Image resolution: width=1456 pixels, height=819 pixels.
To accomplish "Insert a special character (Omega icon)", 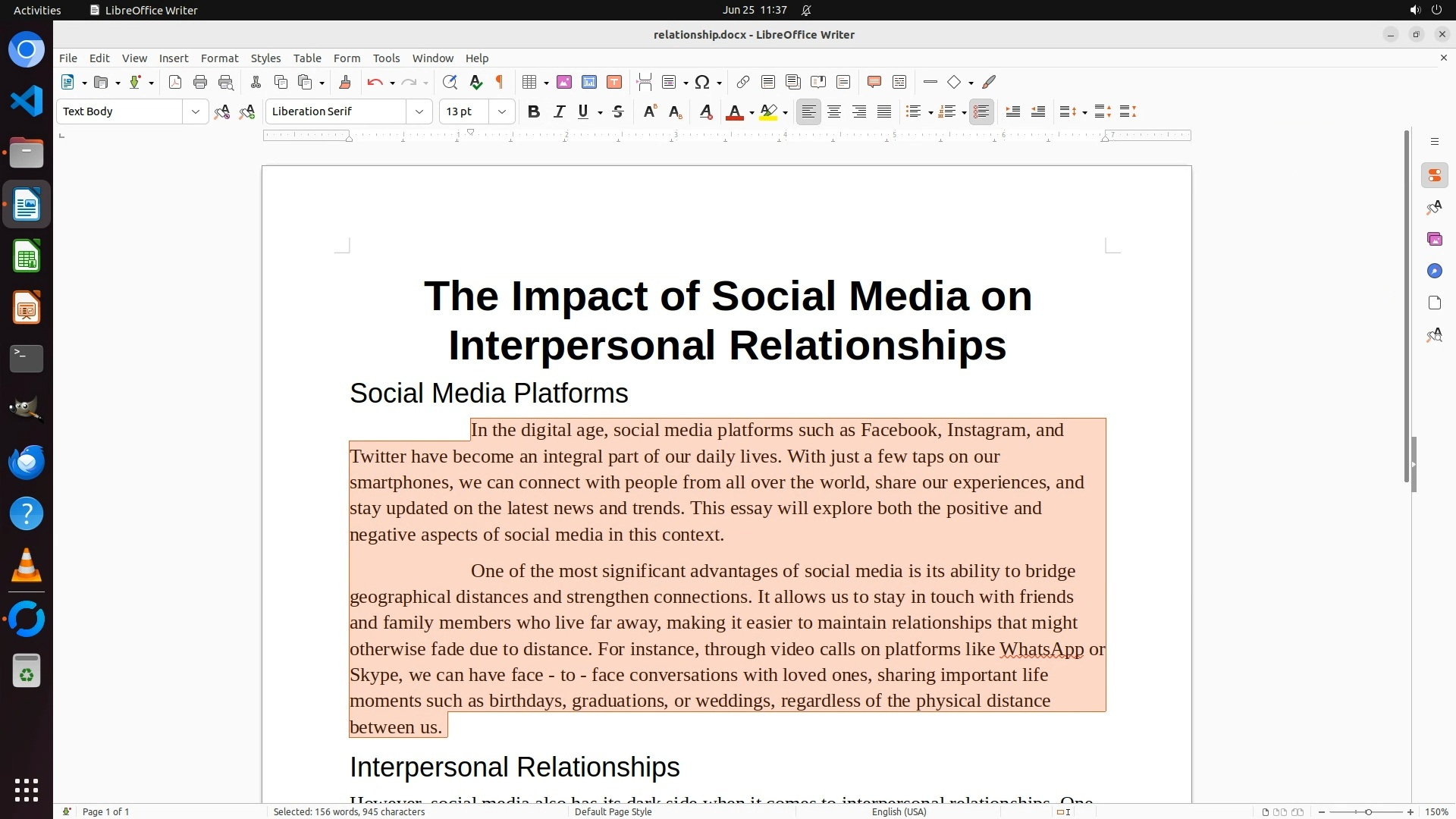I will point(702,82).
